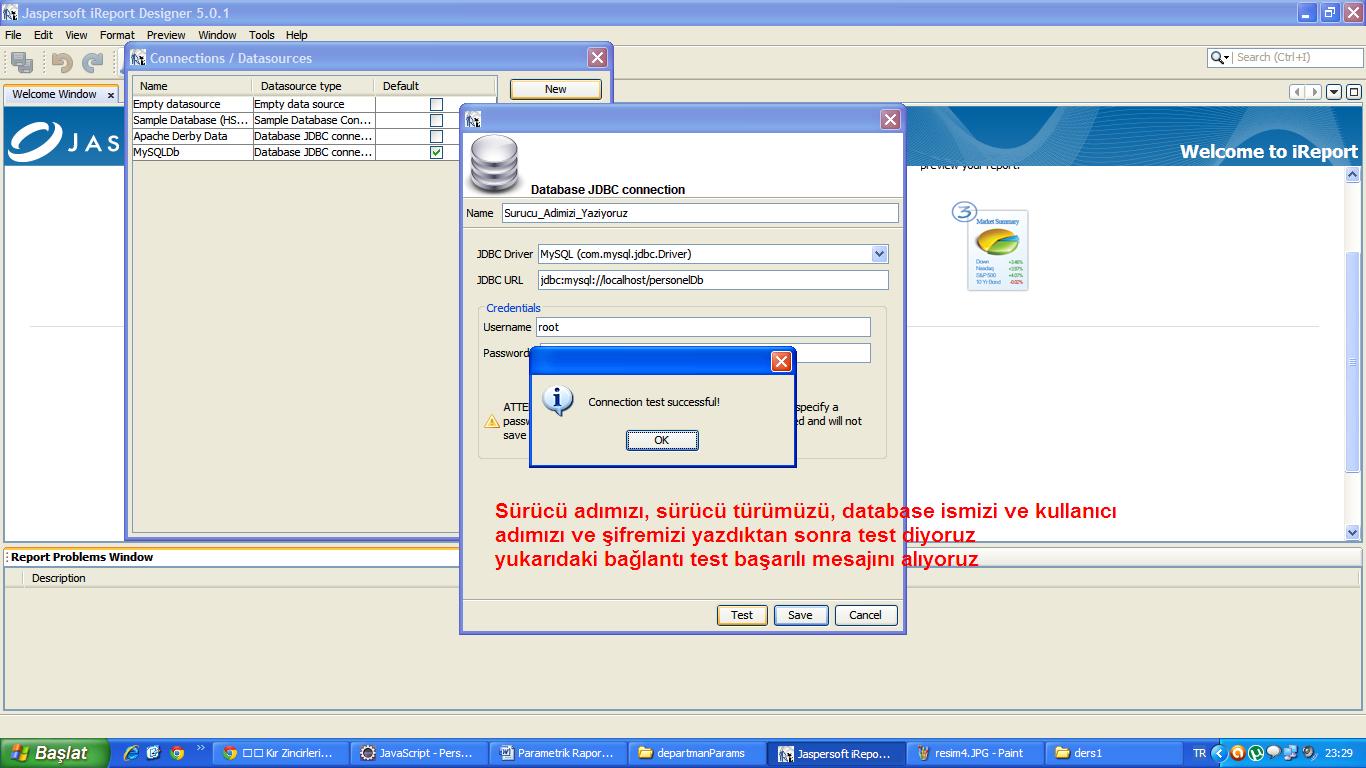Screen dimensions: 1366x768
Task: Toggle Default checkbox for Apache Derby Data
Action: pos(436,136)
